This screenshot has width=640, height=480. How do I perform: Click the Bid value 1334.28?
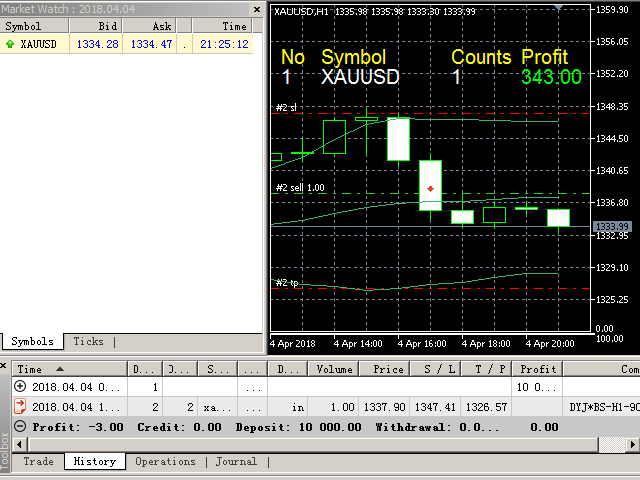coord(97,44)
